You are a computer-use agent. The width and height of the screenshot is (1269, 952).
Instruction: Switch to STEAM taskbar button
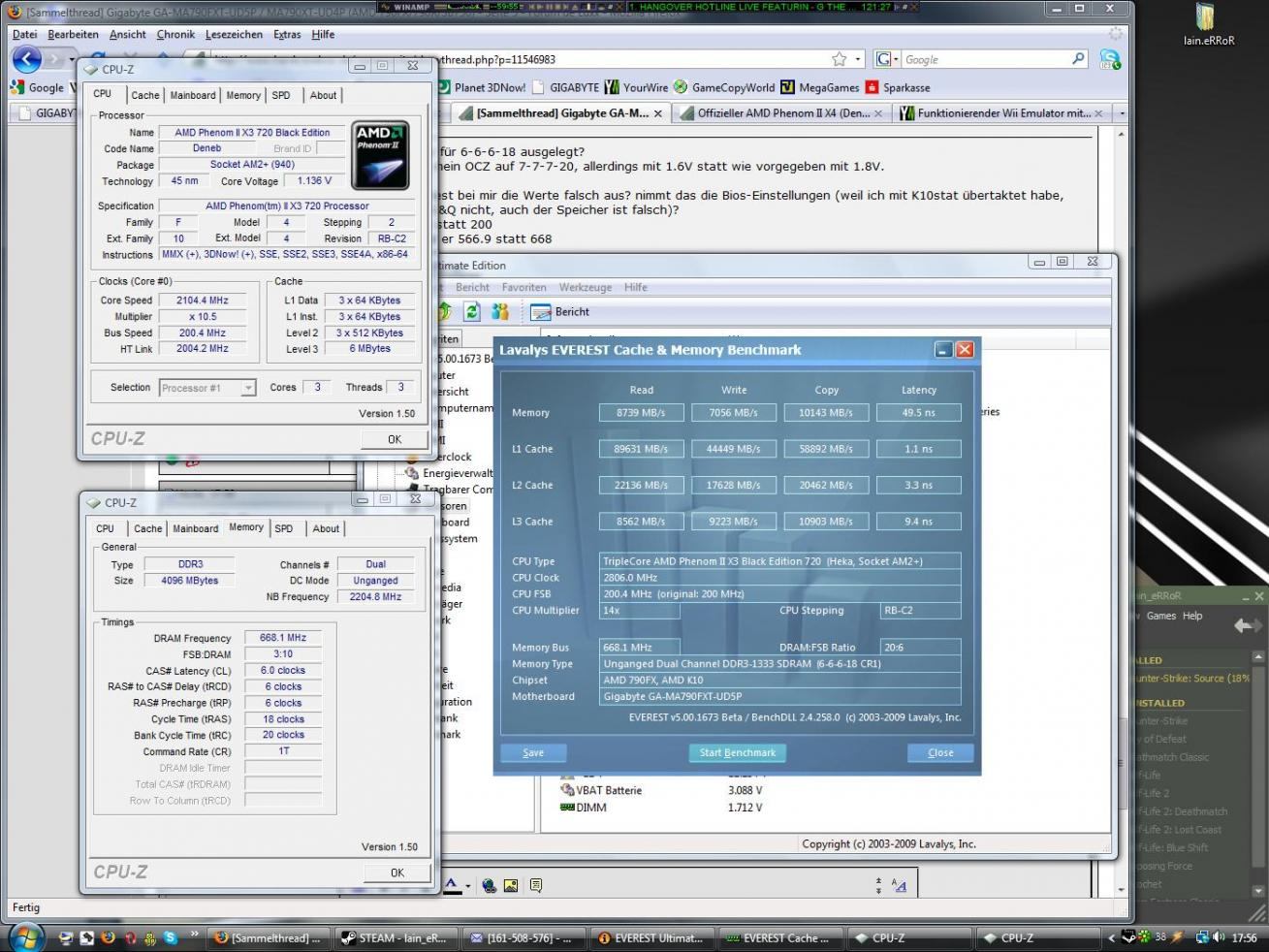pyautogui.click(x=394, y=937)
